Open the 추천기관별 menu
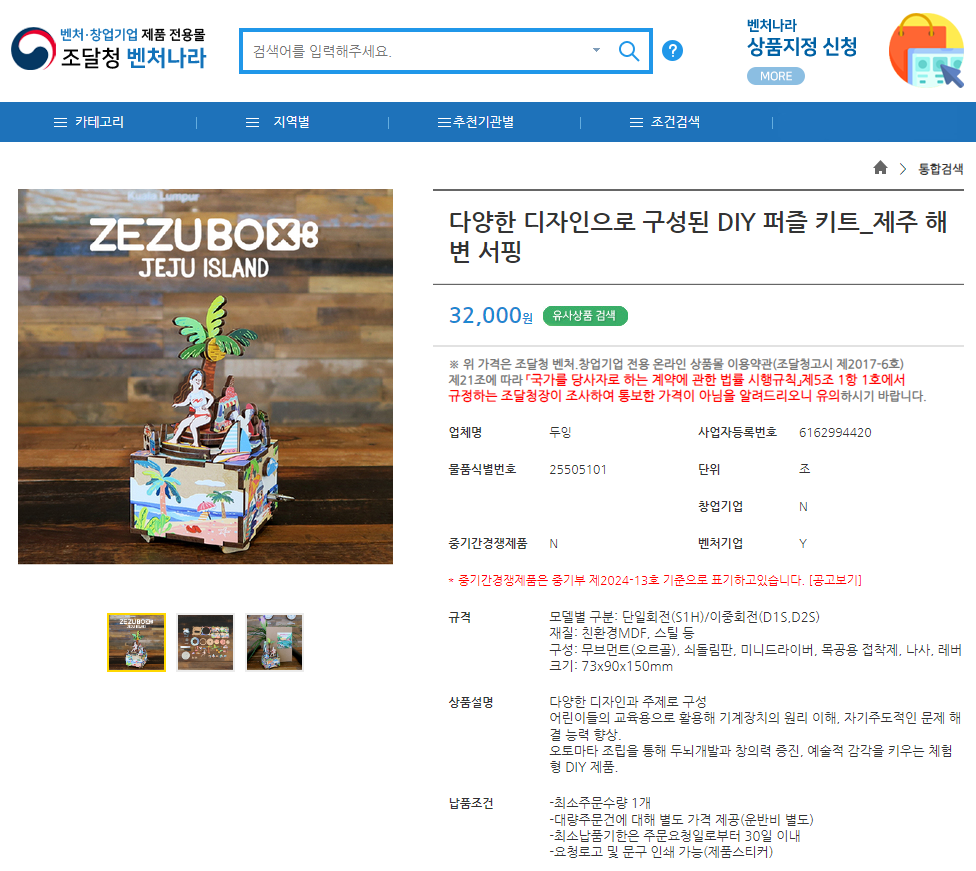976x871 pixels. 476,122
